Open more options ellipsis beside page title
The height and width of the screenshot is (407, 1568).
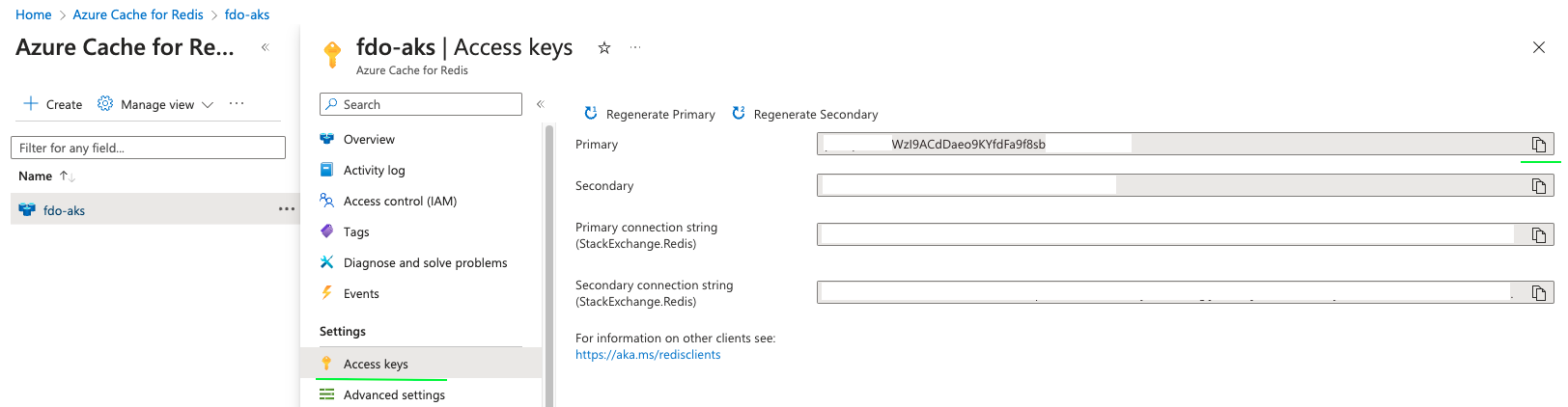point(635,47)
